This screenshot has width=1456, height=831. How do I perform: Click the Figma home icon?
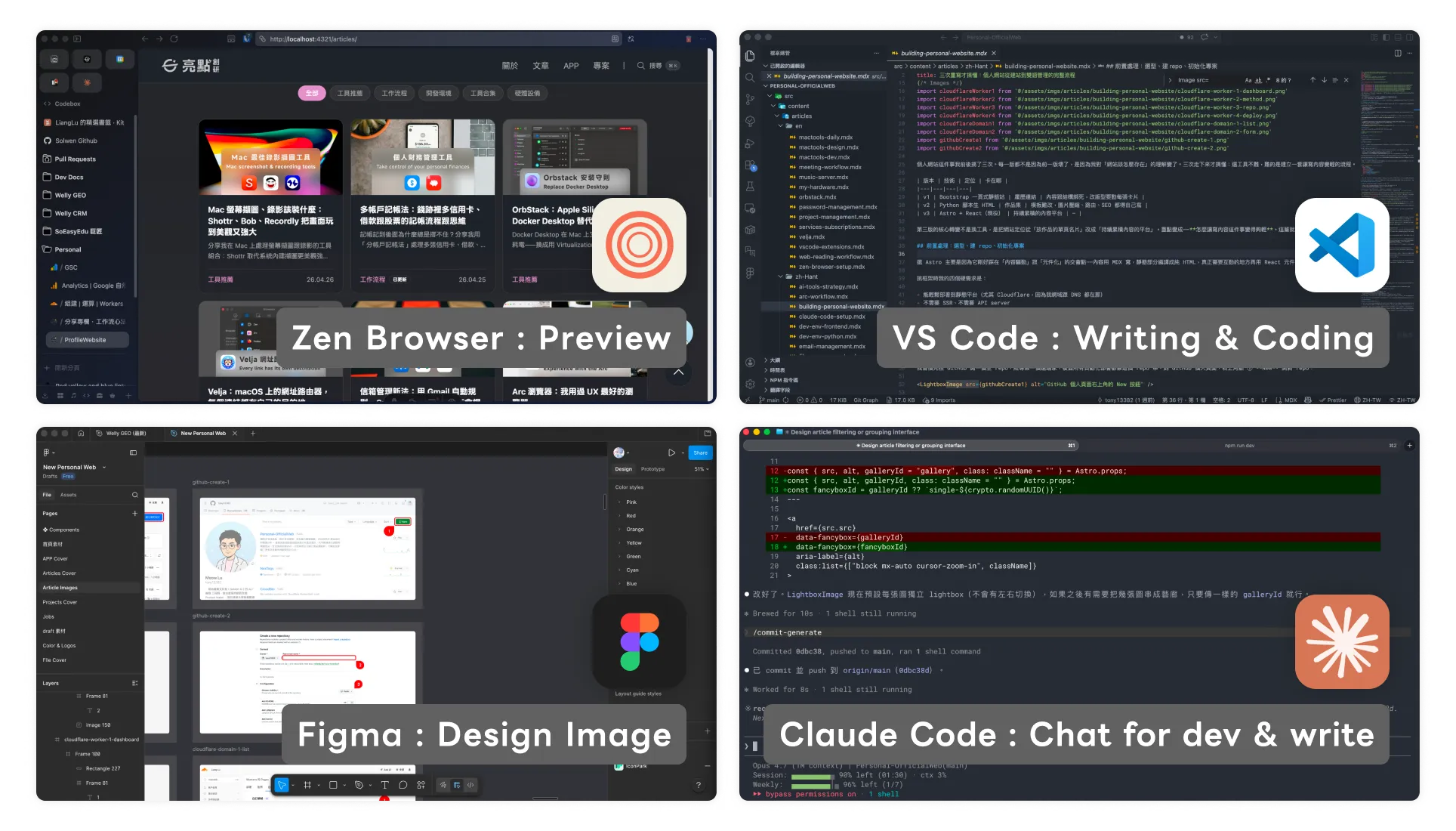pyautogui.click(x=81, y=434)
